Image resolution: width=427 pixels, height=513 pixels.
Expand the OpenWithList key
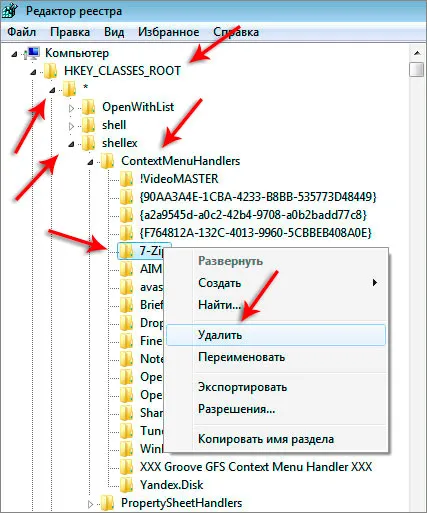[x=71, y=108]
